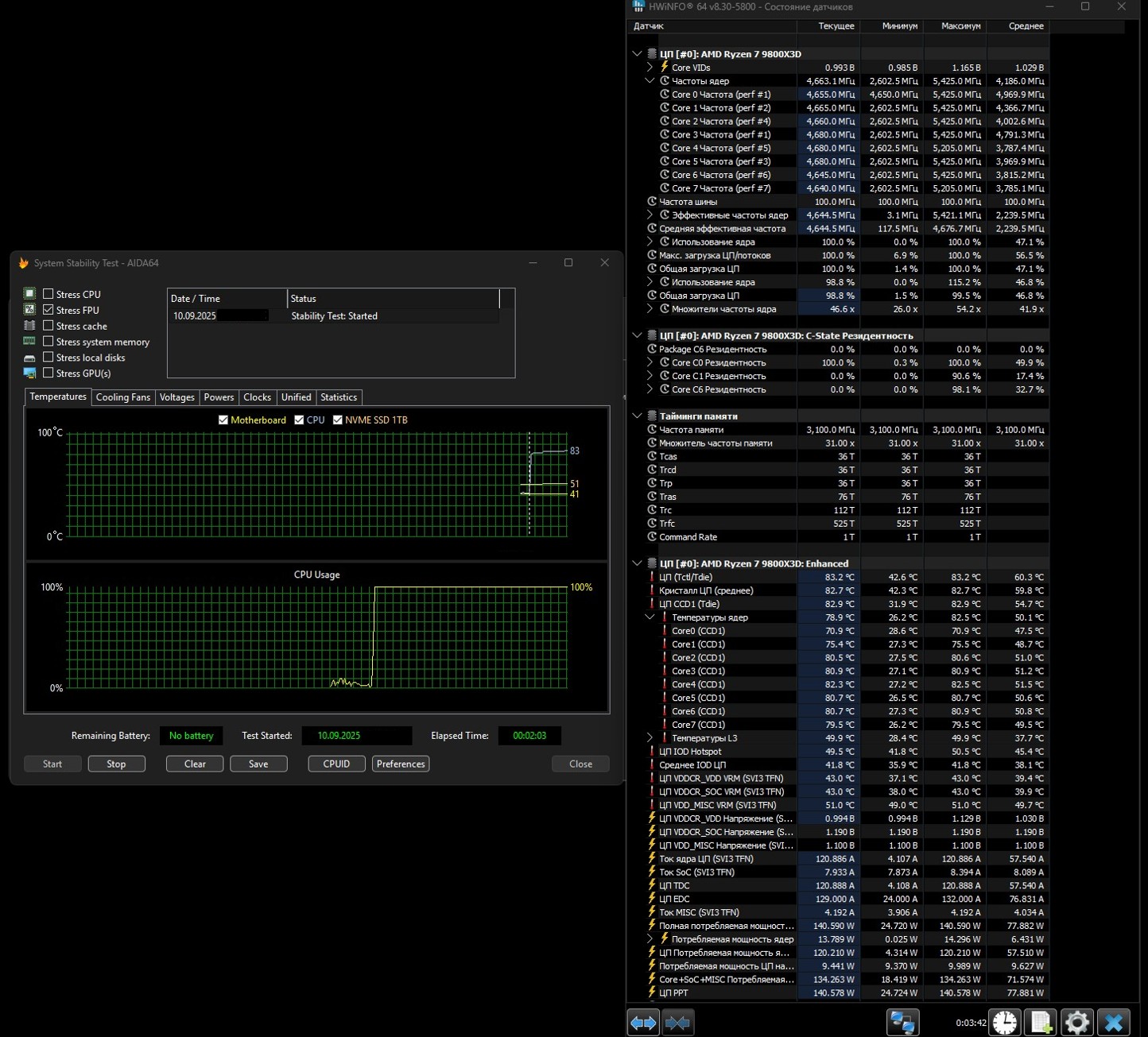Screen dimensions: 1148x1037
Task: Click the lightning icon beside ЦП PPT
Action: click(652, 993)
